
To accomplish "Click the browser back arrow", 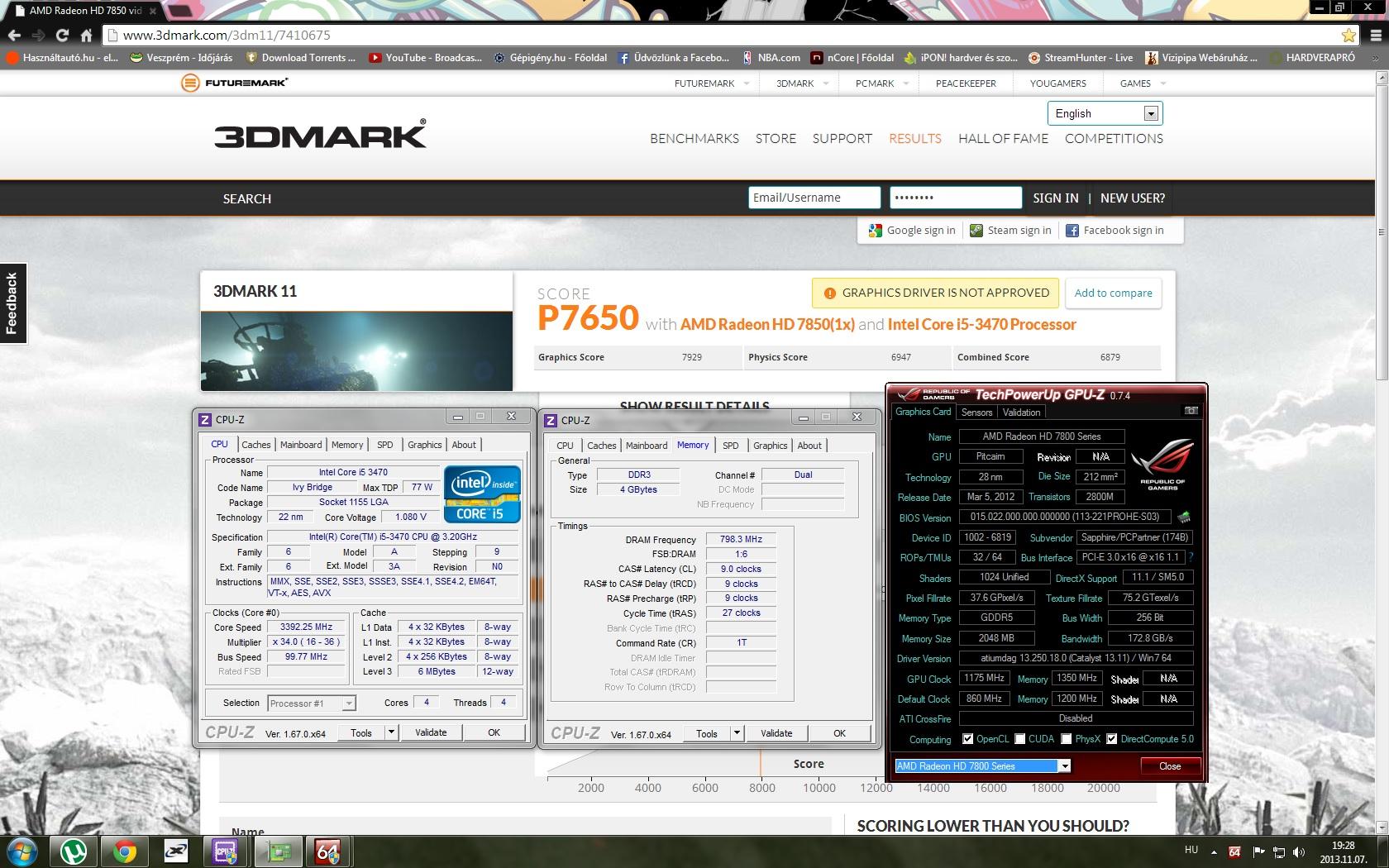I will tap(13, 35).
